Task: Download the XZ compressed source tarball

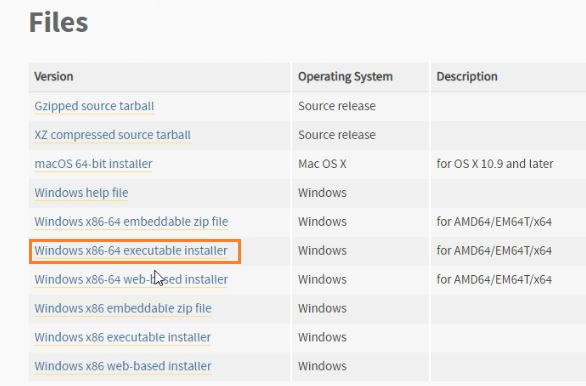Action: tap(112, 135)
